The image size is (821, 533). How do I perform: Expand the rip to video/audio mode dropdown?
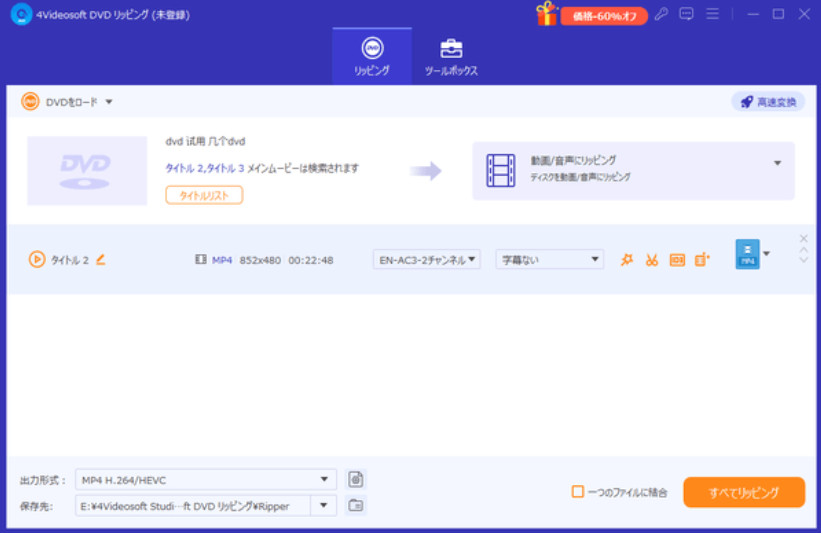(778, 163)
